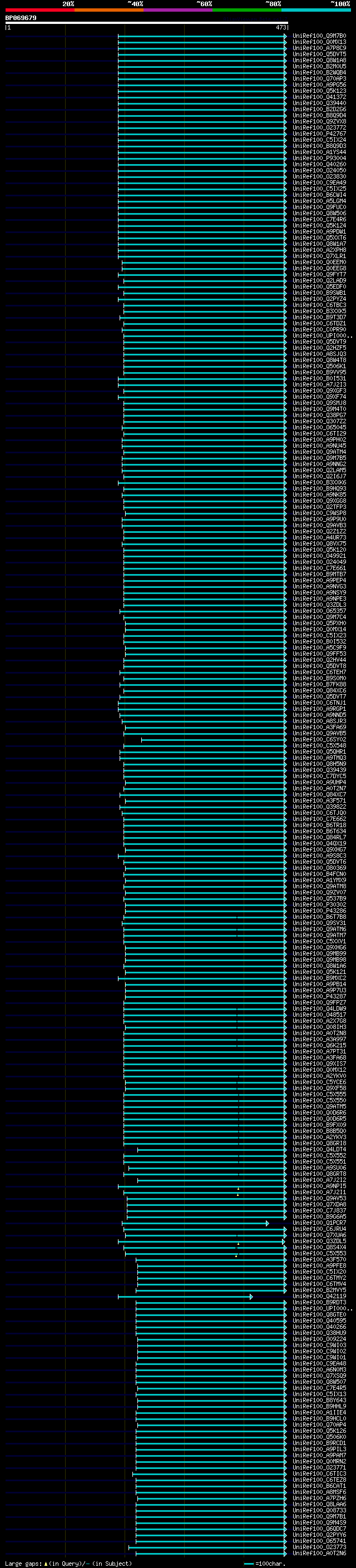The image size is (356, 1568).
Task: Select hit label UniRef100_Q0MRN2
Action: click(x=319, y=1461)
